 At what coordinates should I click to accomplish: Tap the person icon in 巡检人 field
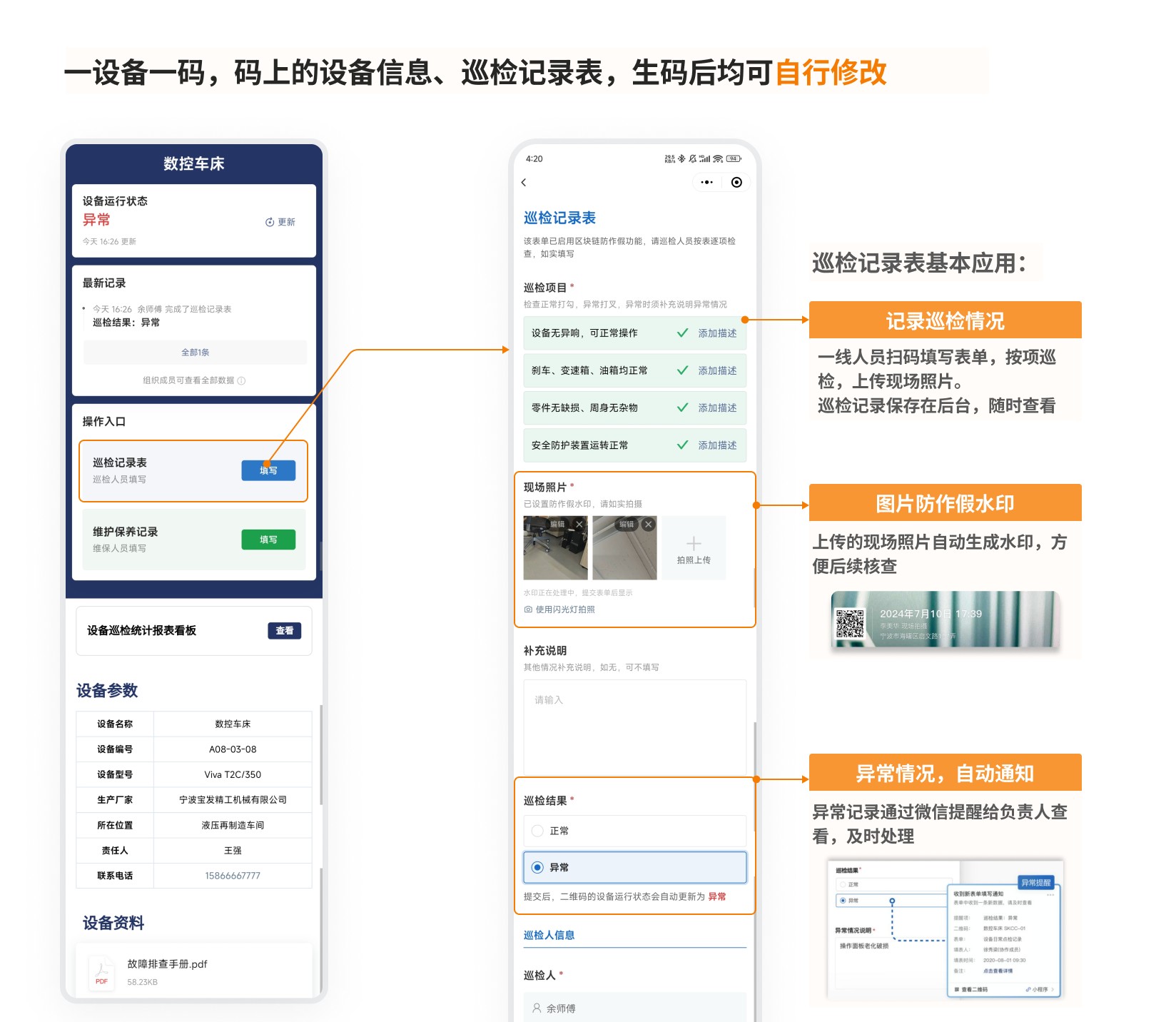[537, 1008]
